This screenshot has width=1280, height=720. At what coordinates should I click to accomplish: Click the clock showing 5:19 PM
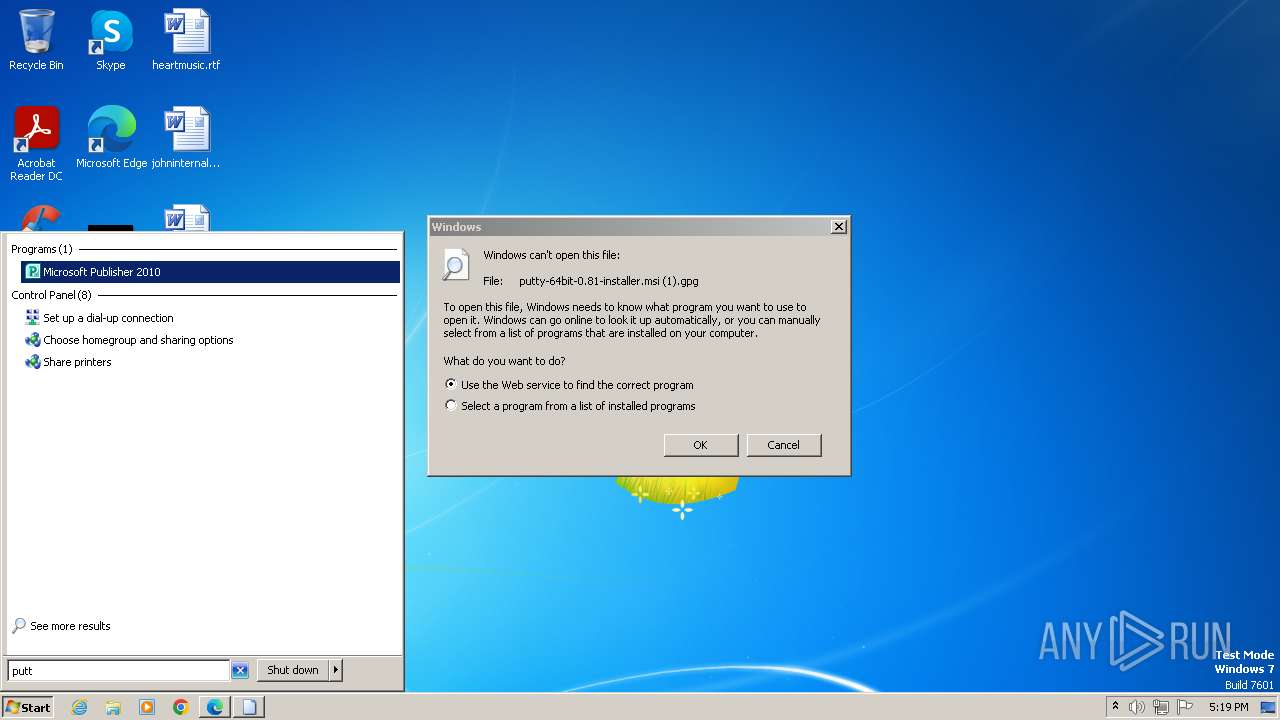coord(1229,707)
